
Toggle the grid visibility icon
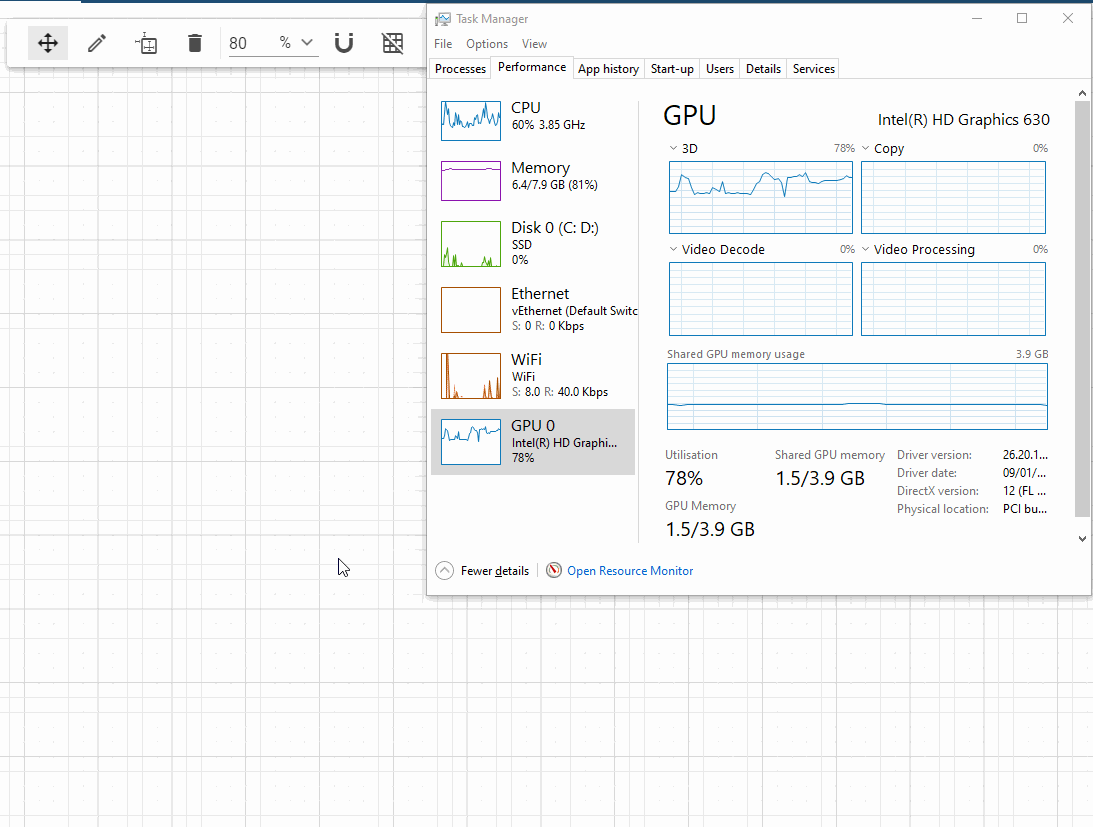click(392, 43)
